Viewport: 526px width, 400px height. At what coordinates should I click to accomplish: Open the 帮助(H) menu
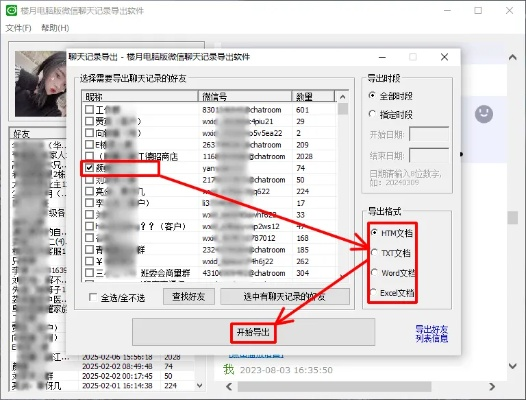[x=55, y=28]
